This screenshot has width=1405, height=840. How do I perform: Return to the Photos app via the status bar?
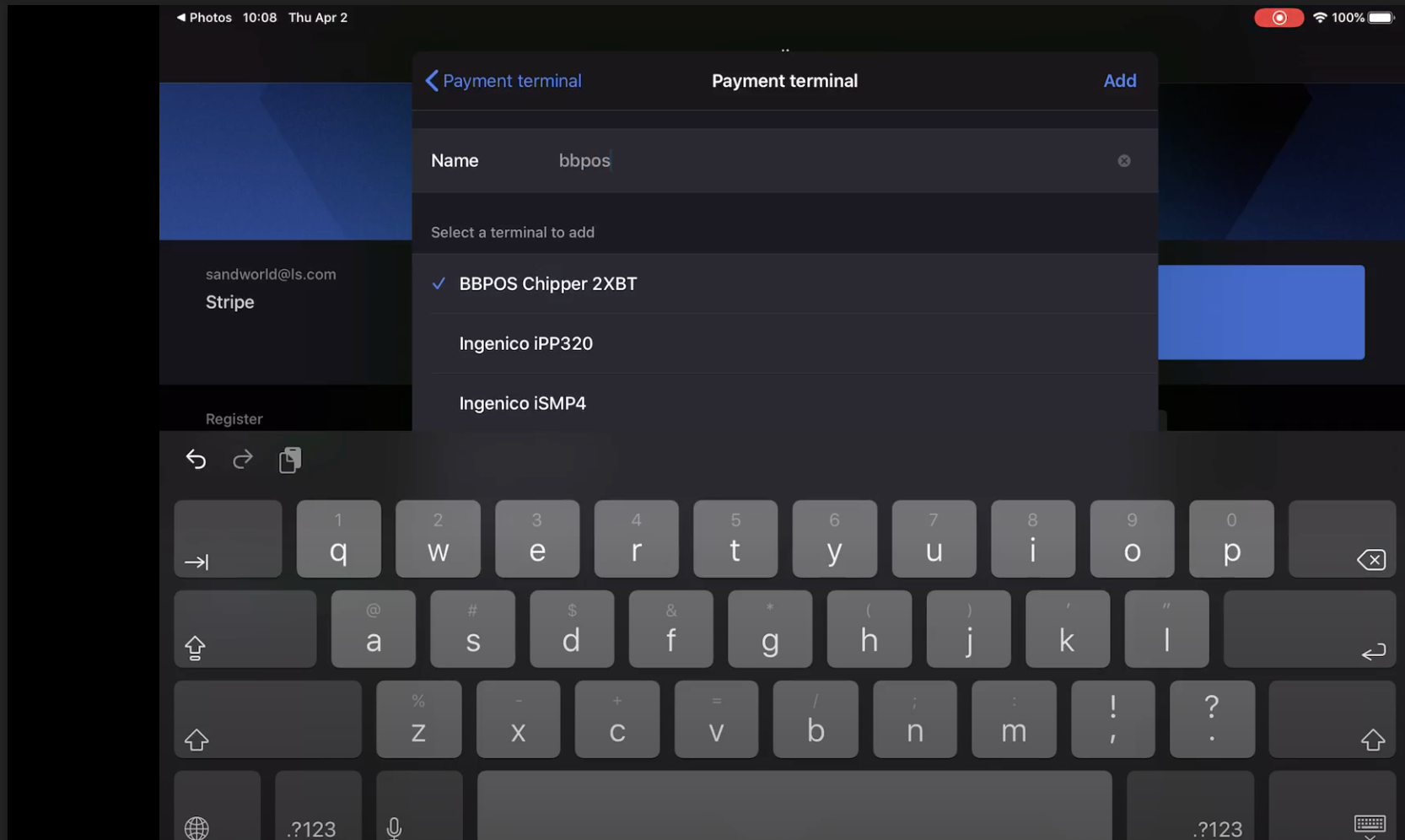tap(204, 17)
